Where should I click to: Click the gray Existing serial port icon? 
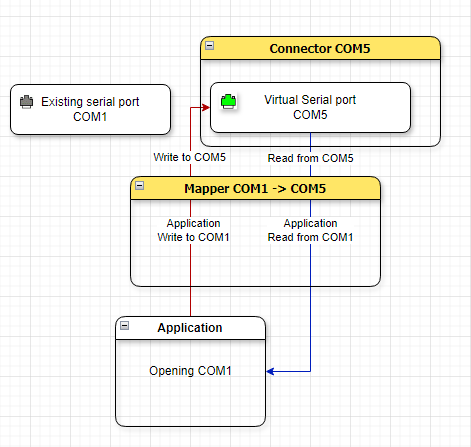point(26,102)
